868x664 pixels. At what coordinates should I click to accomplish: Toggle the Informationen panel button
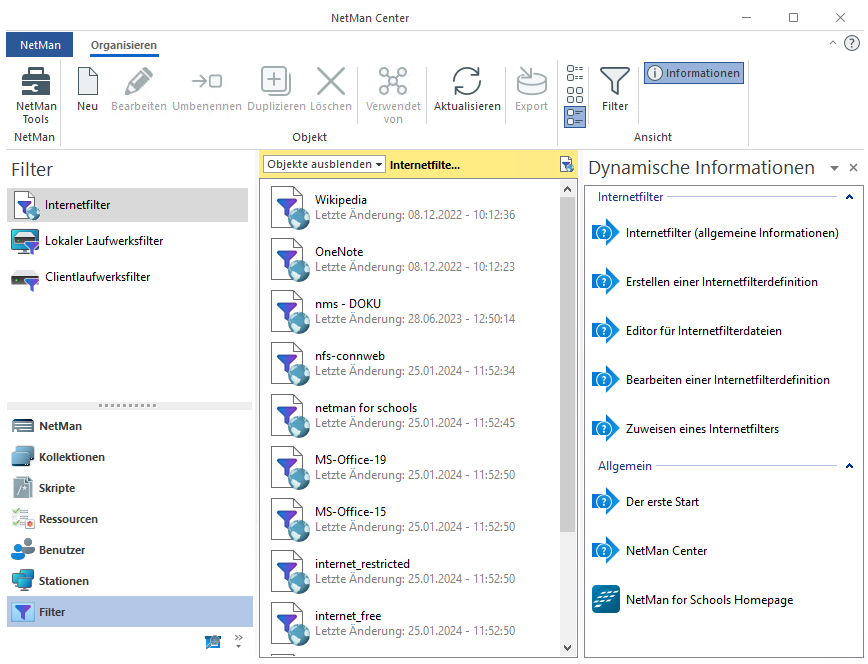(694, 73)
